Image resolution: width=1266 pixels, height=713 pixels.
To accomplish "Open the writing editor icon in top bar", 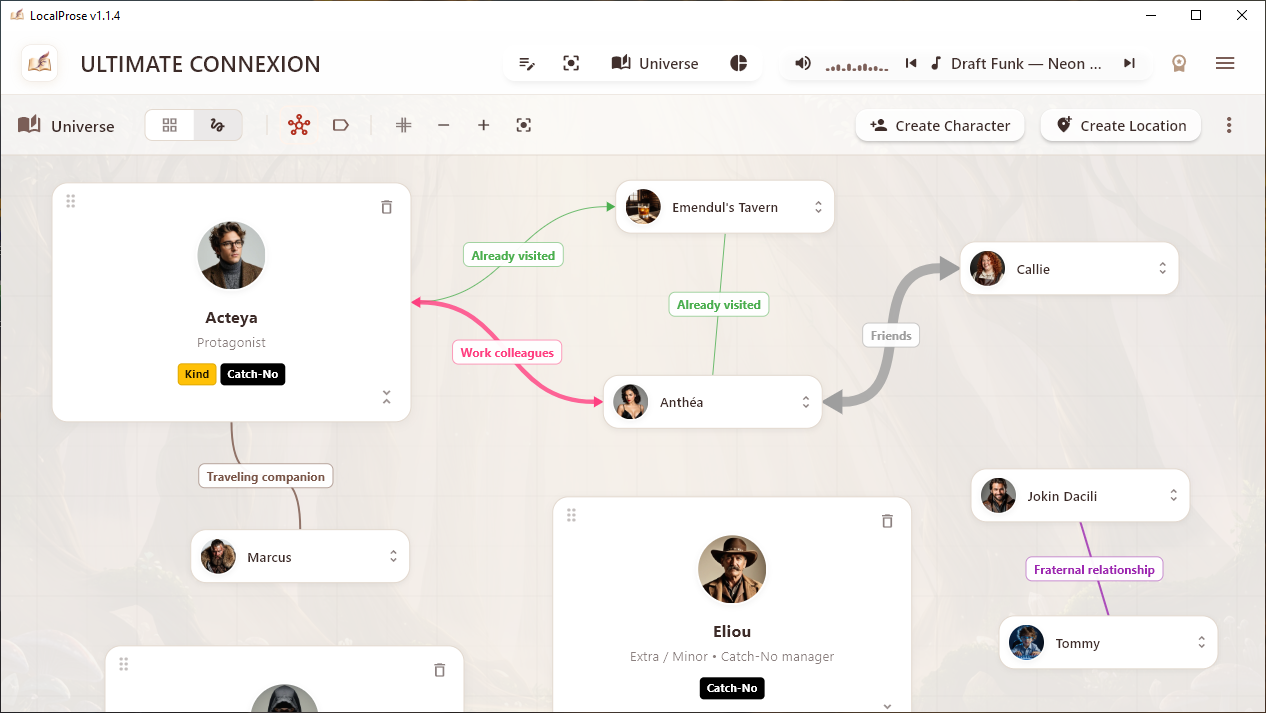I will click(527, 63).
